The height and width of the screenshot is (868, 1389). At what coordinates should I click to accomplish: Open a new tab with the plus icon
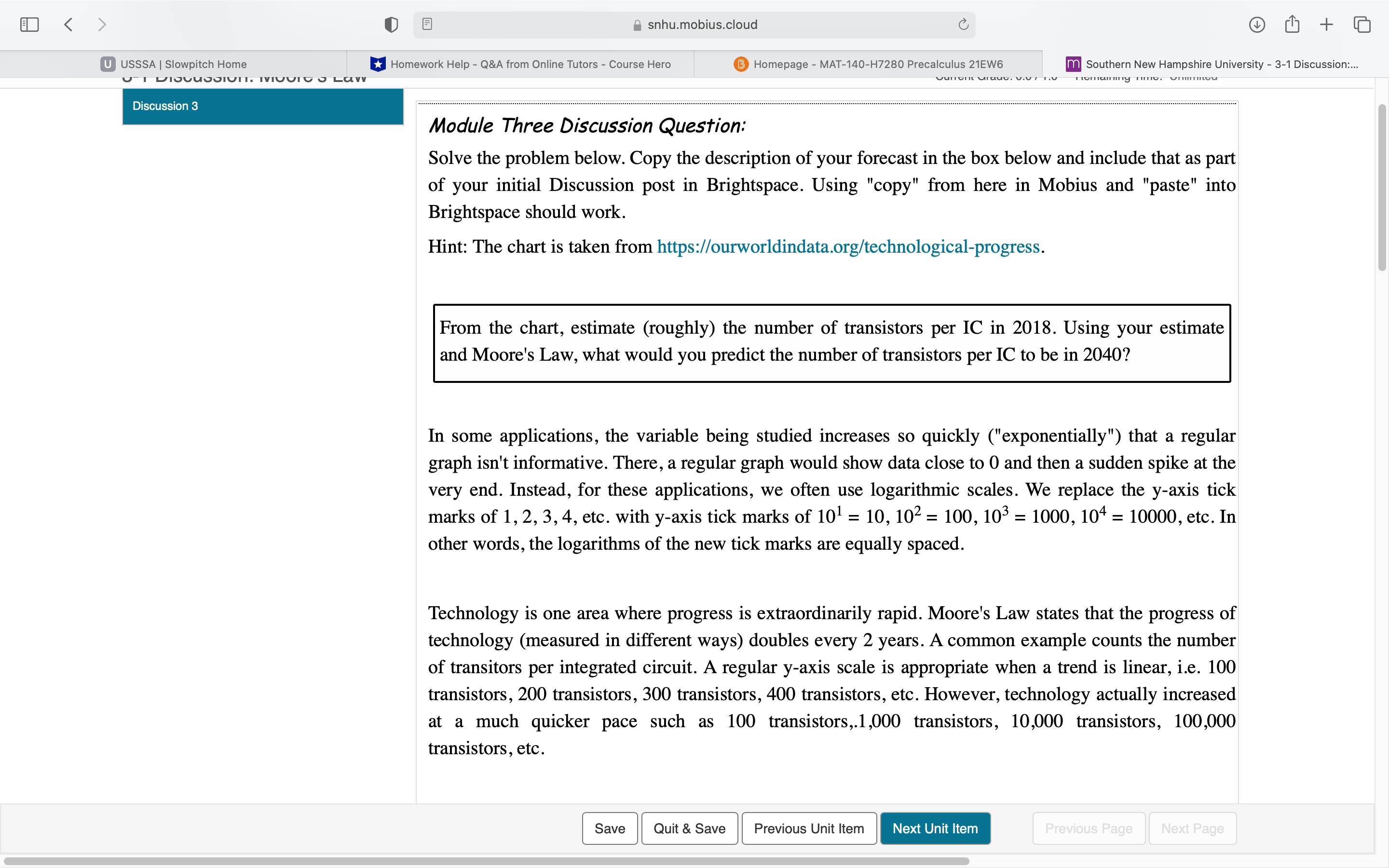1326,24
